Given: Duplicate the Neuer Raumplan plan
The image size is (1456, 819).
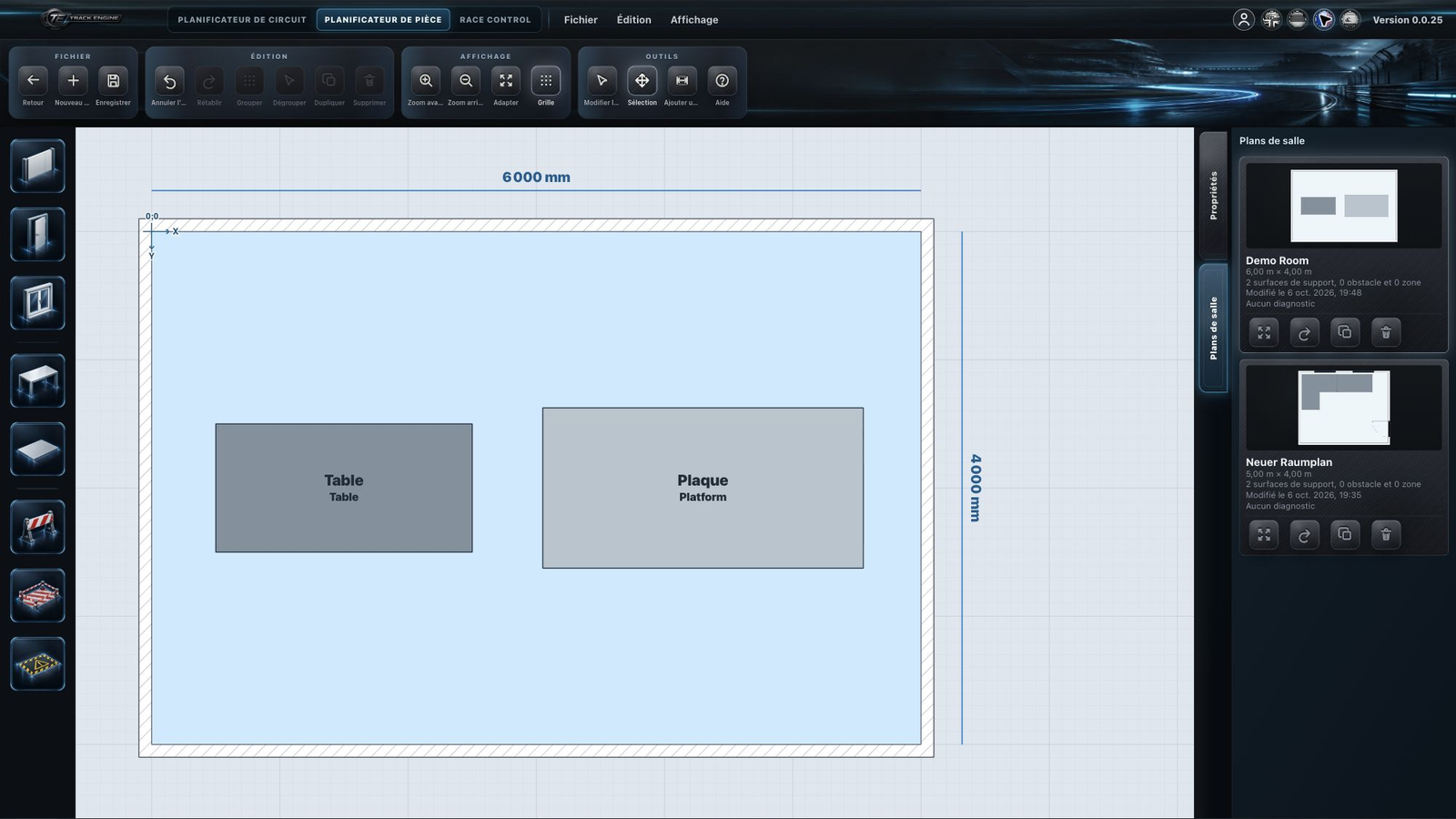Looking at the screenshot, I should tap(1345, 535).
